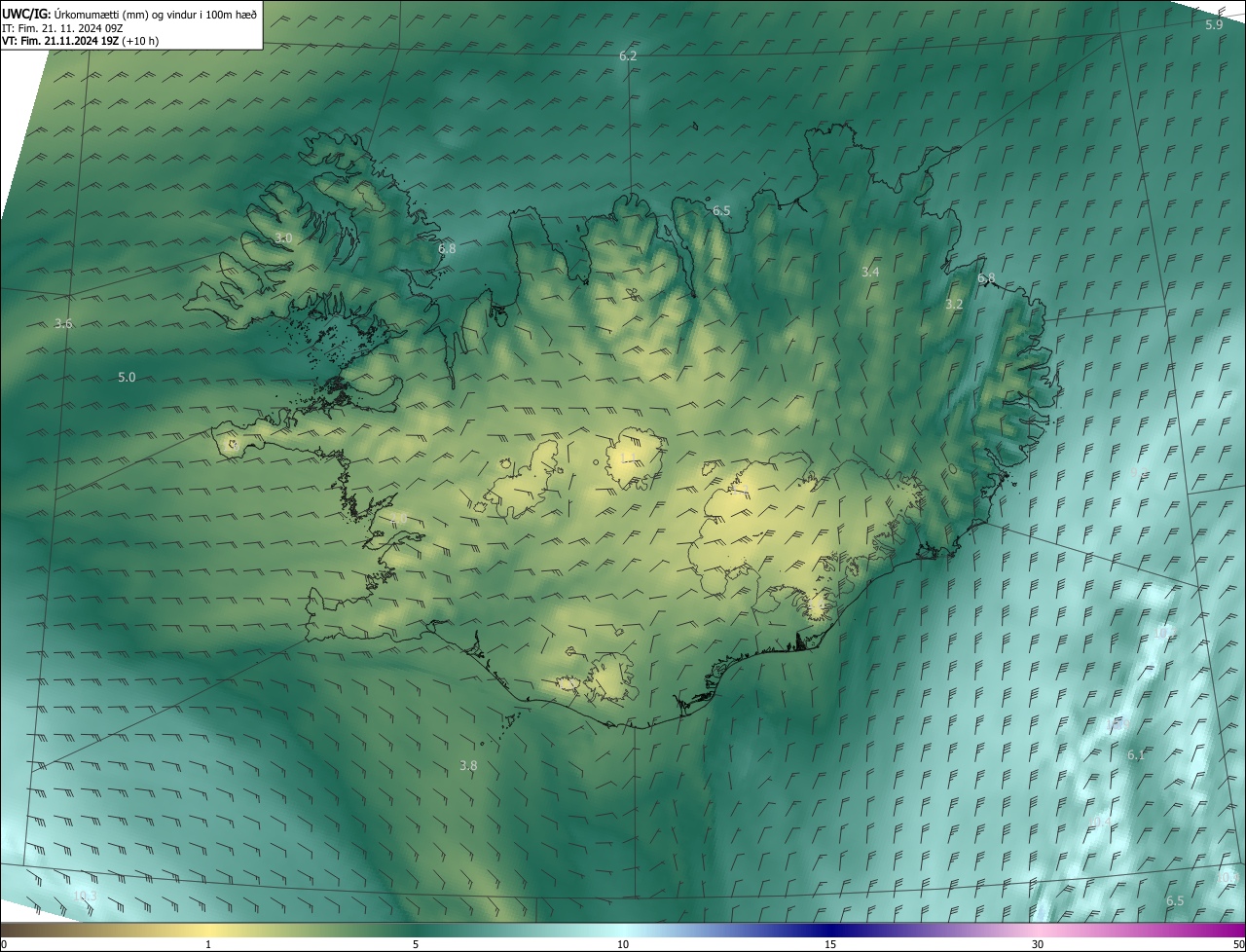1246x952 pixels.
Task: Click the map value "3.4"
Action: pos(870,272)
